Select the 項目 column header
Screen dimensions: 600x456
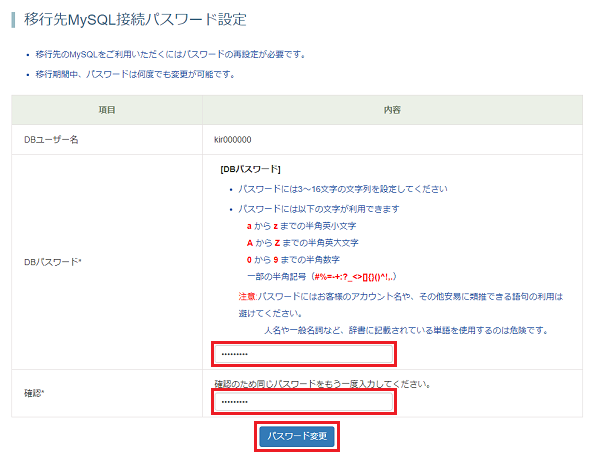[107, 110]
